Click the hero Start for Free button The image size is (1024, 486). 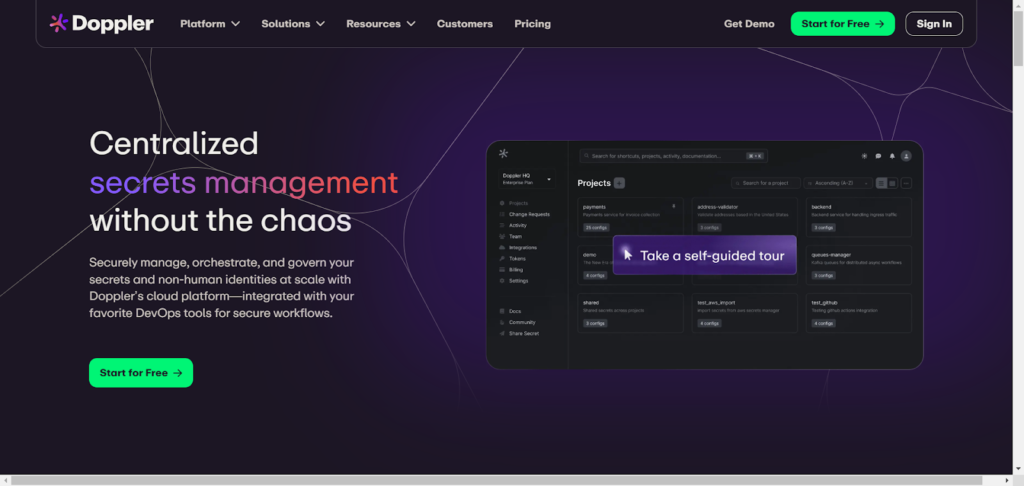[141, 373]
